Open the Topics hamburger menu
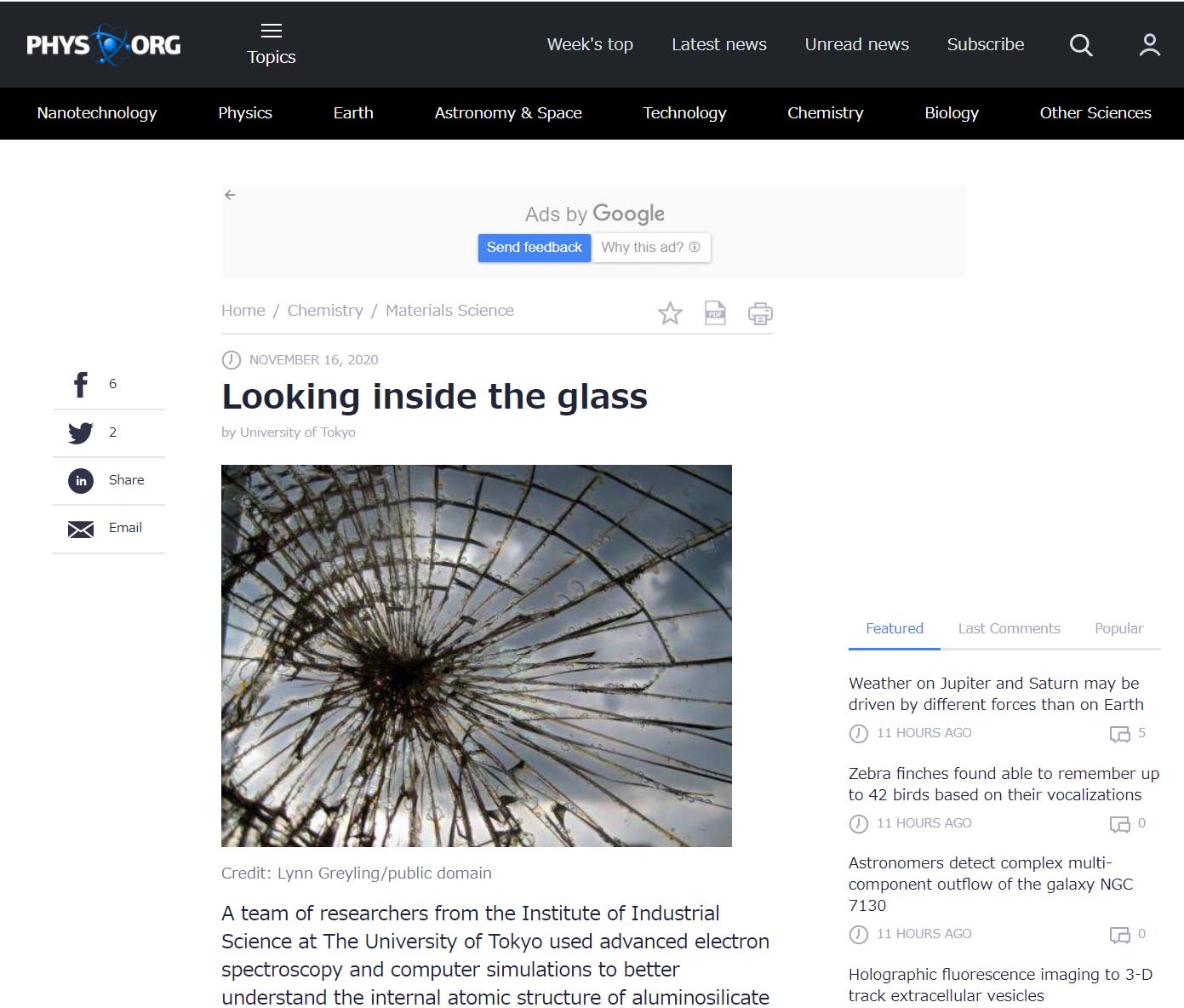 click(272, 44)
